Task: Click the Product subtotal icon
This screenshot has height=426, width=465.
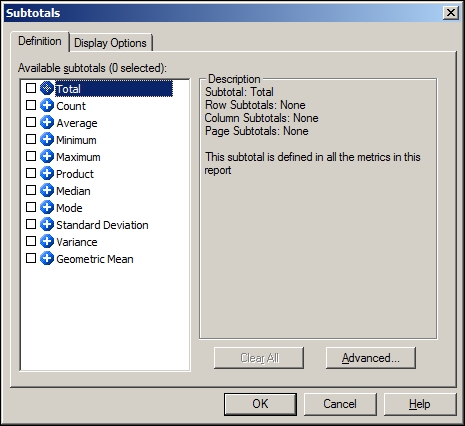Action: pyautogui.click(x=47, y=173)
